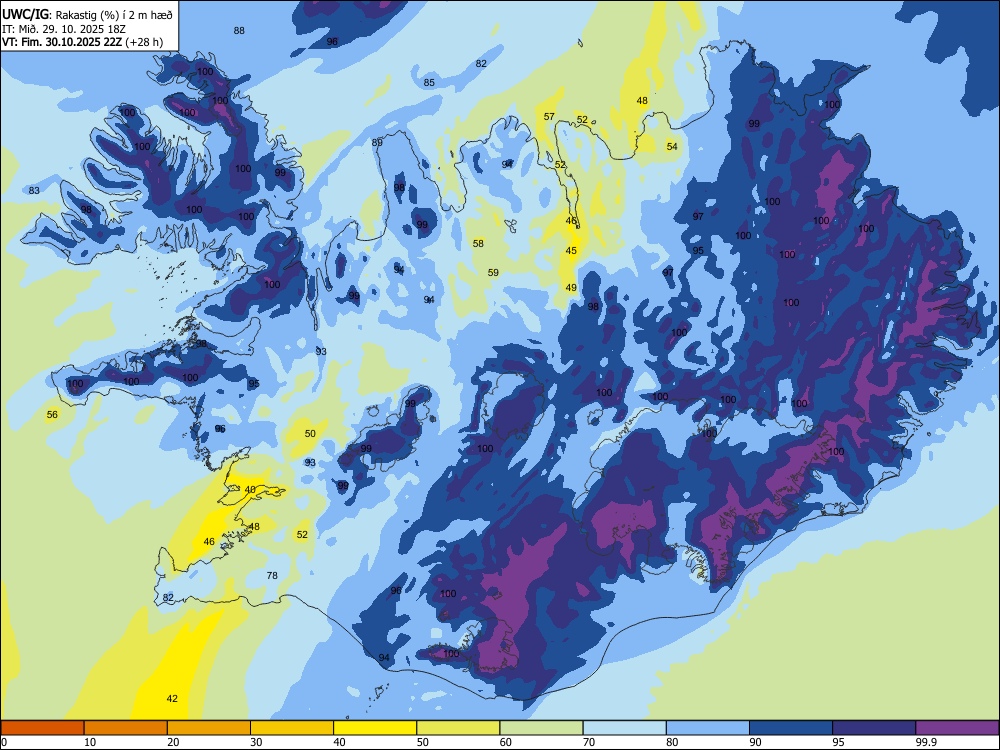The width and height of the screenshot is (1000, 750).
Task: Select the bright yellow 40–50 legend swatch
Action: point(375,728)
